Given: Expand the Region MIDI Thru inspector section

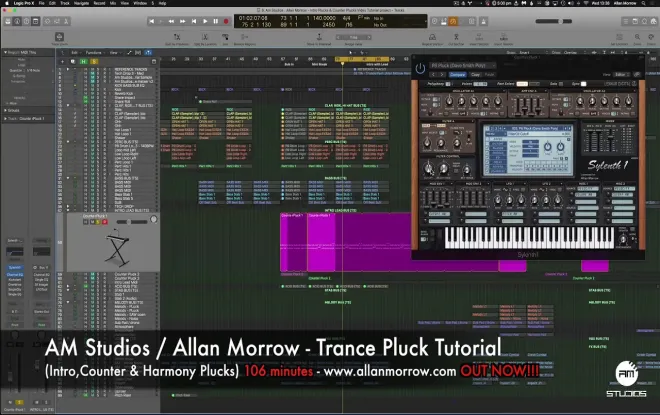Looking at the screenshot, I should (x=5, y=53).
